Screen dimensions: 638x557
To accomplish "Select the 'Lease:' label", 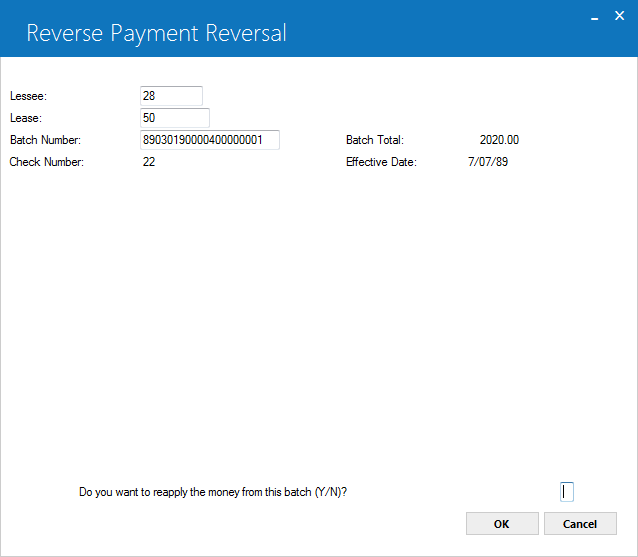I will pos(26,118).
